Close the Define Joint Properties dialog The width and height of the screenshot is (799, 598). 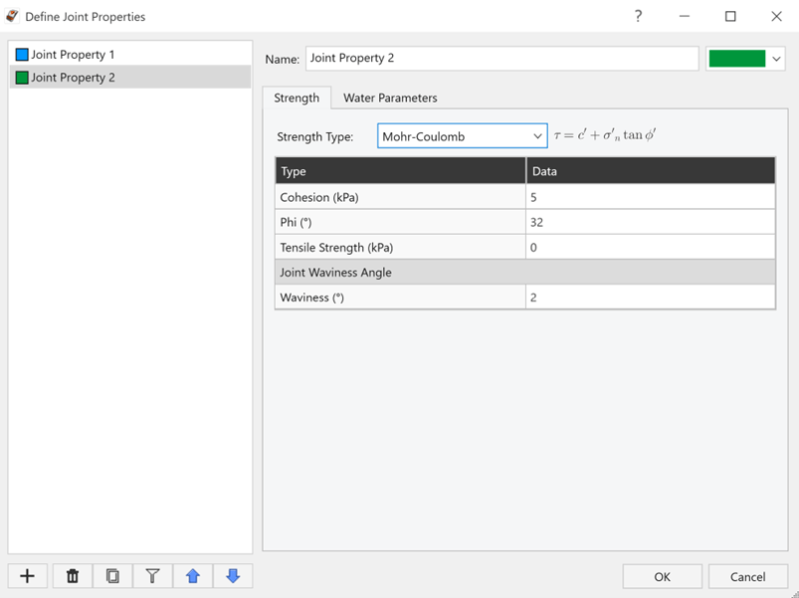[776, 16]
